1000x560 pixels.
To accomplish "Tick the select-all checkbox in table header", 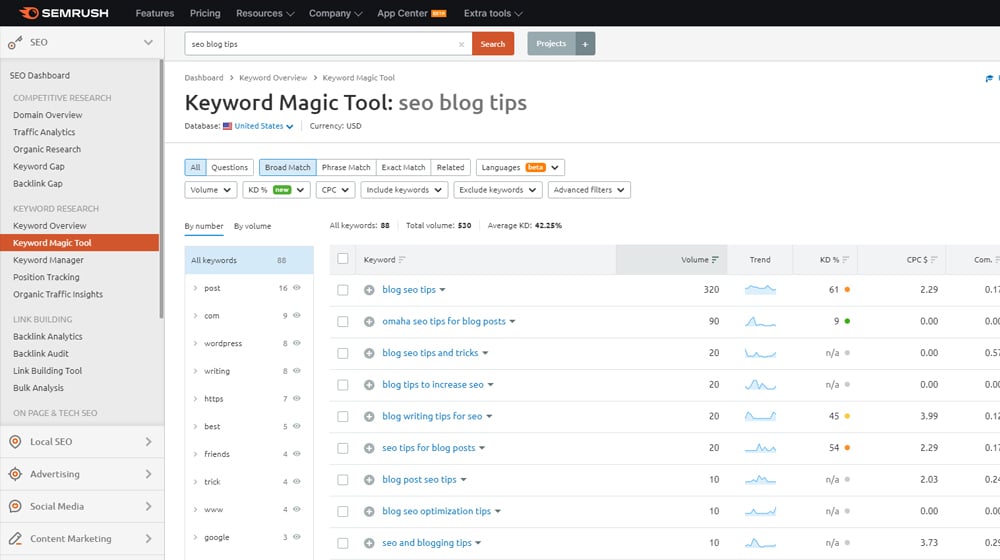I will click(x=342, y=258).
